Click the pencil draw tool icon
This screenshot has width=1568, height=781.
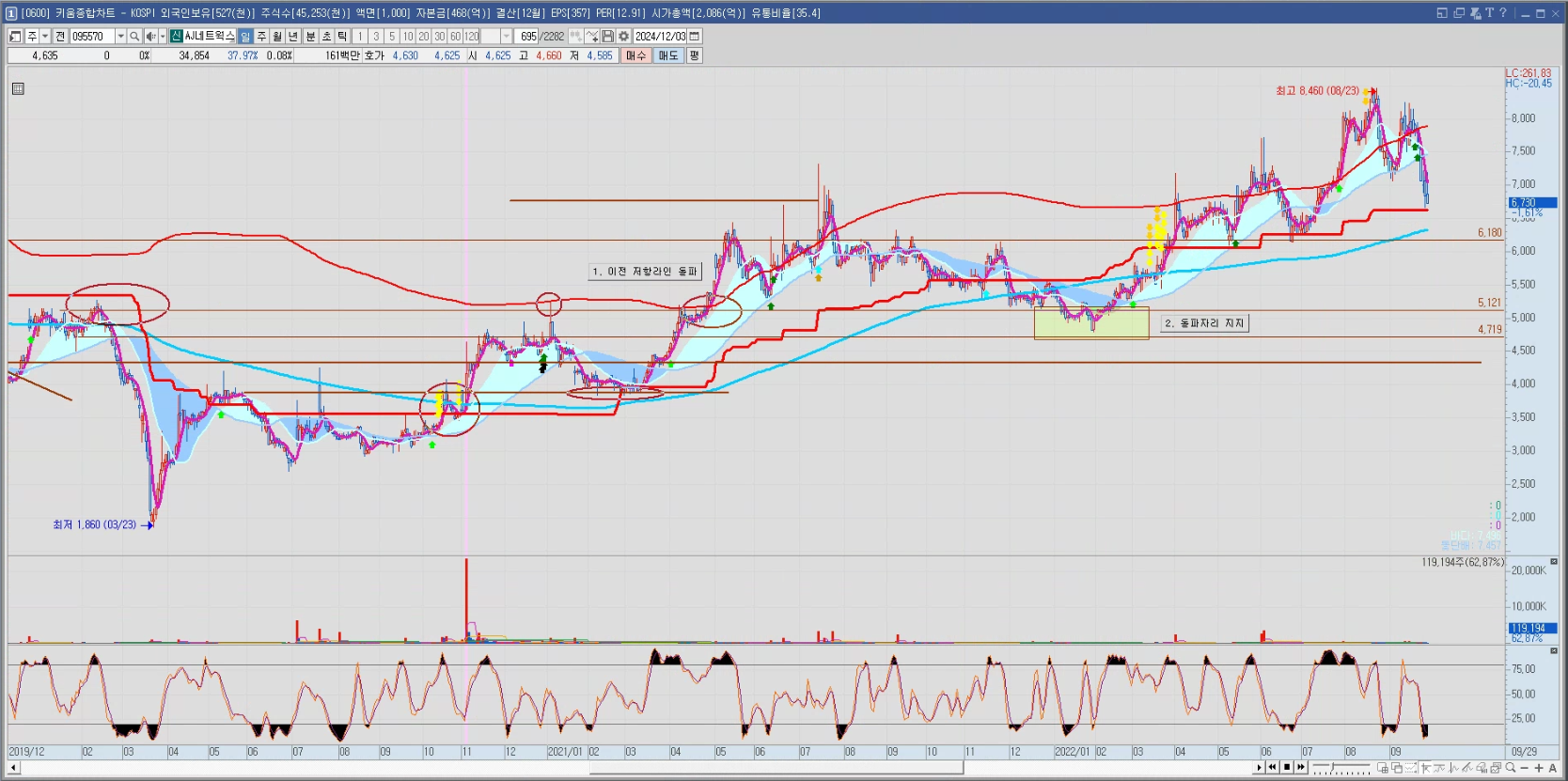pyautogui.click(x=1467, y=768)
